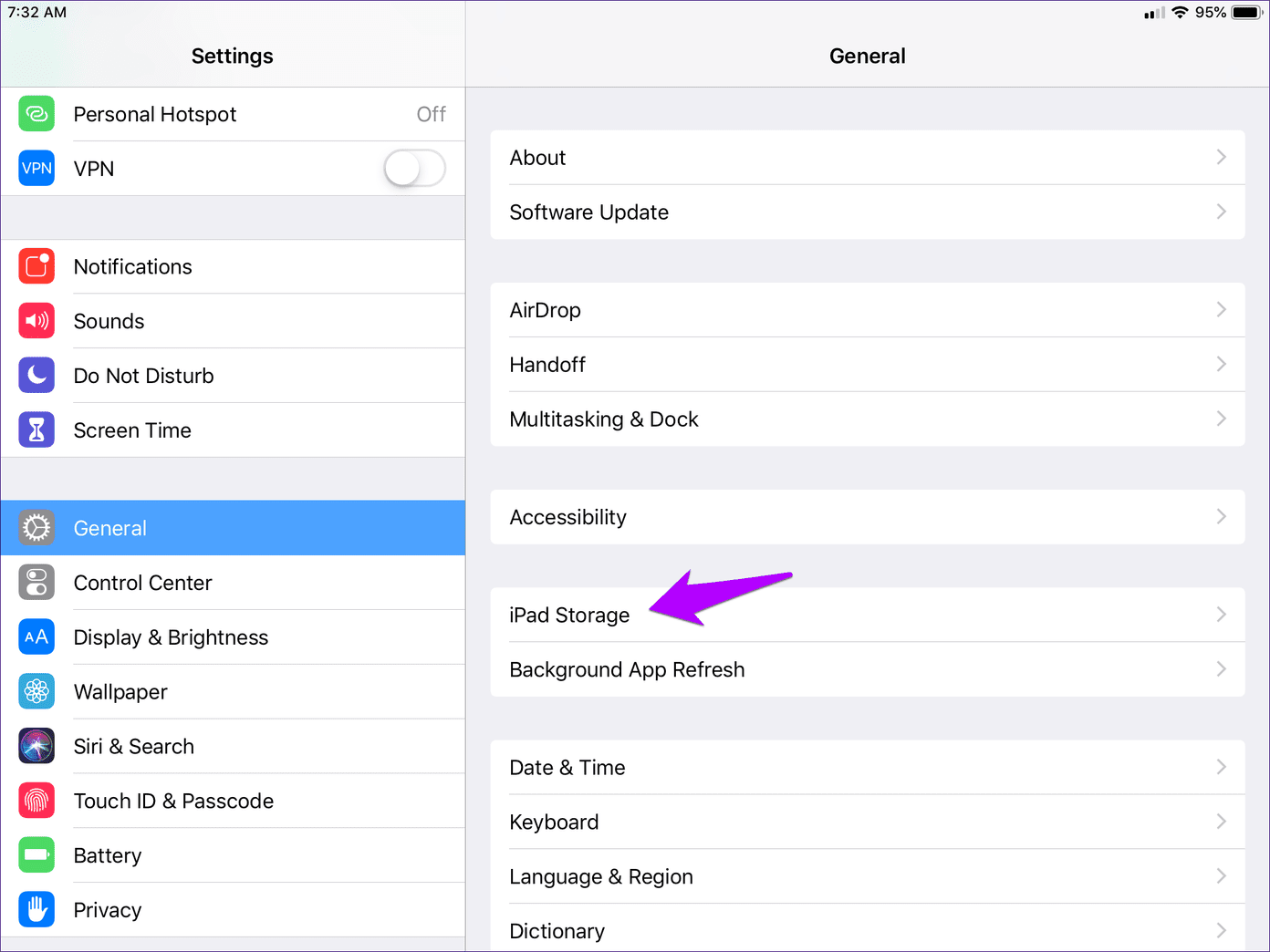The width and height of the screenshot is (1270, 952).
Task: Toggle the VPN switch on
Action: pyautogui.click(x=415, y=169)
